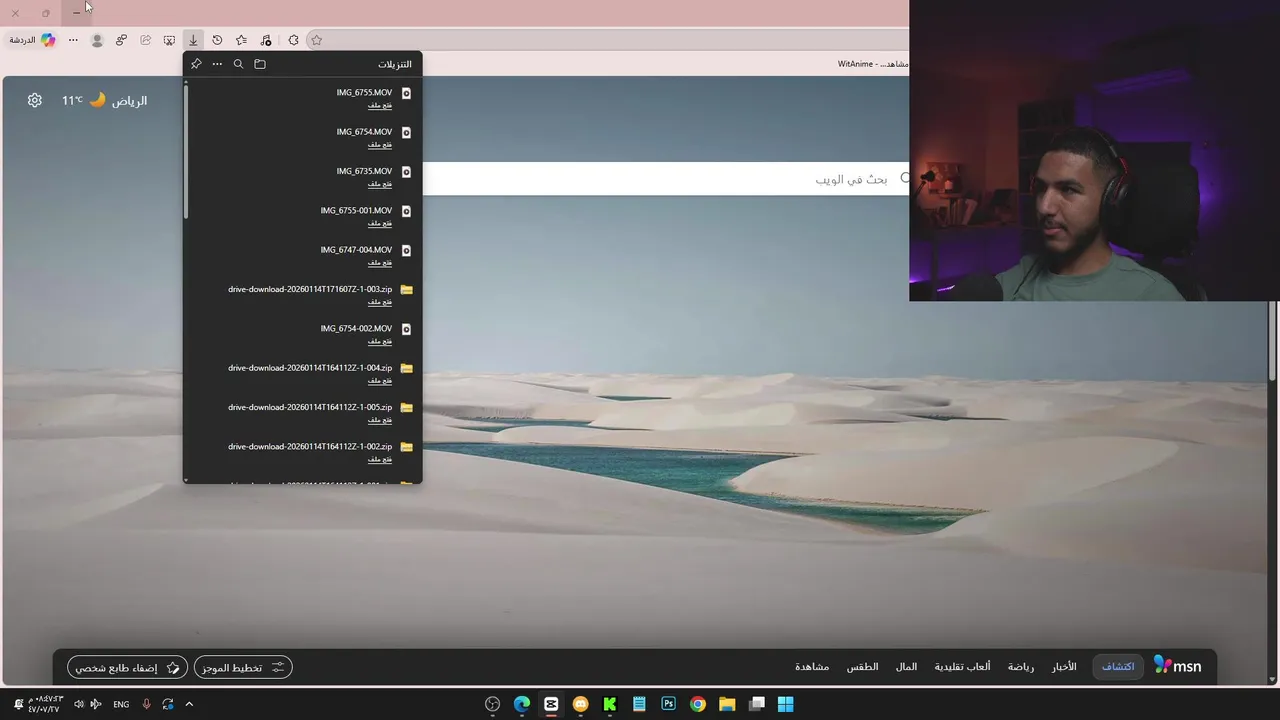Click the web search input field

665,179
